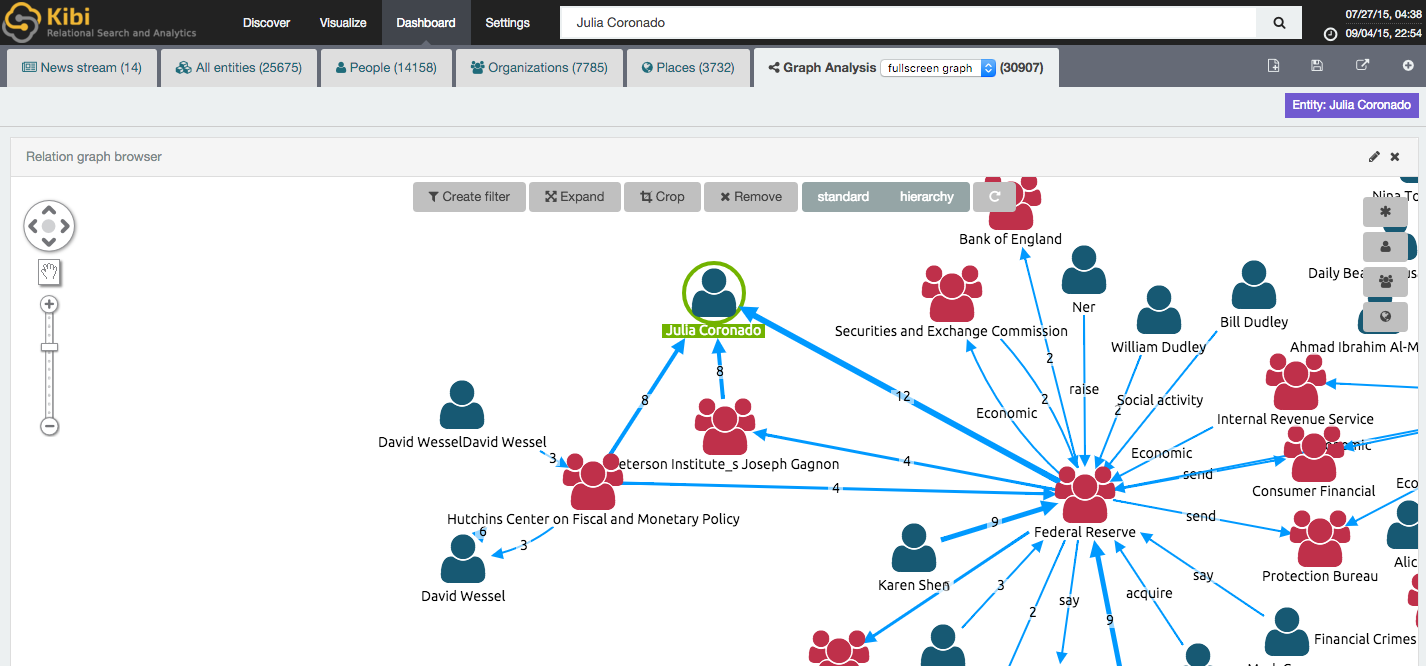Image resolution: width=1426 pixels, height=666 pixels.
Task: Switch graph layout to hierarchy
Action: click(927, 197)
